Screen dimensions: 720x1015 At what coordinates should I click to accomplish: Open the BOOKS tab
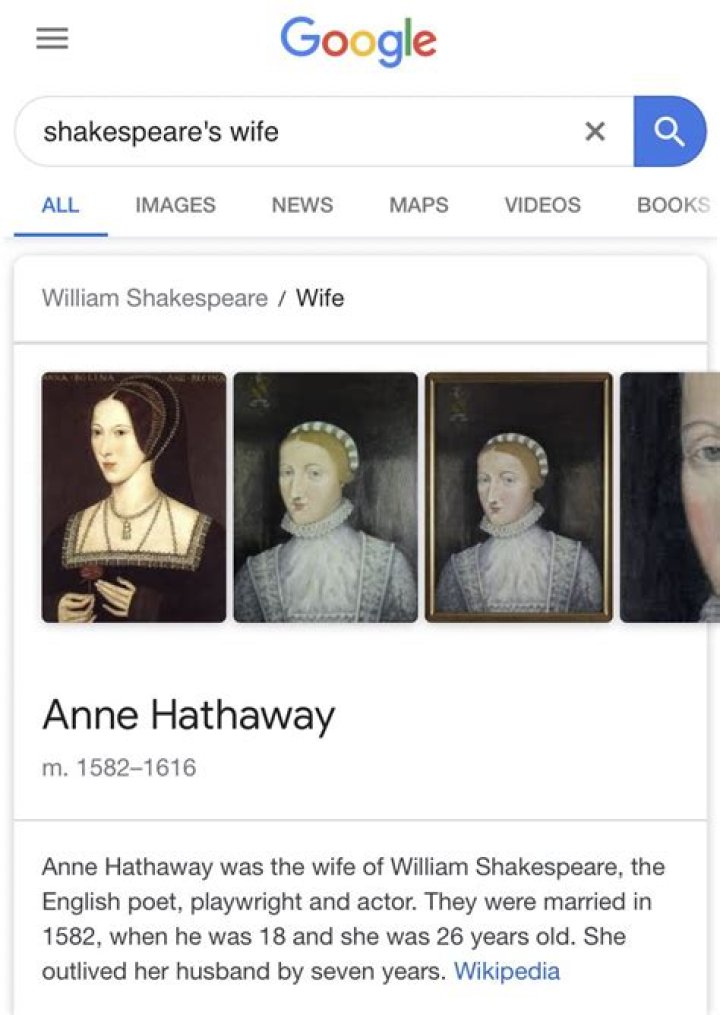tap(674, 205)
